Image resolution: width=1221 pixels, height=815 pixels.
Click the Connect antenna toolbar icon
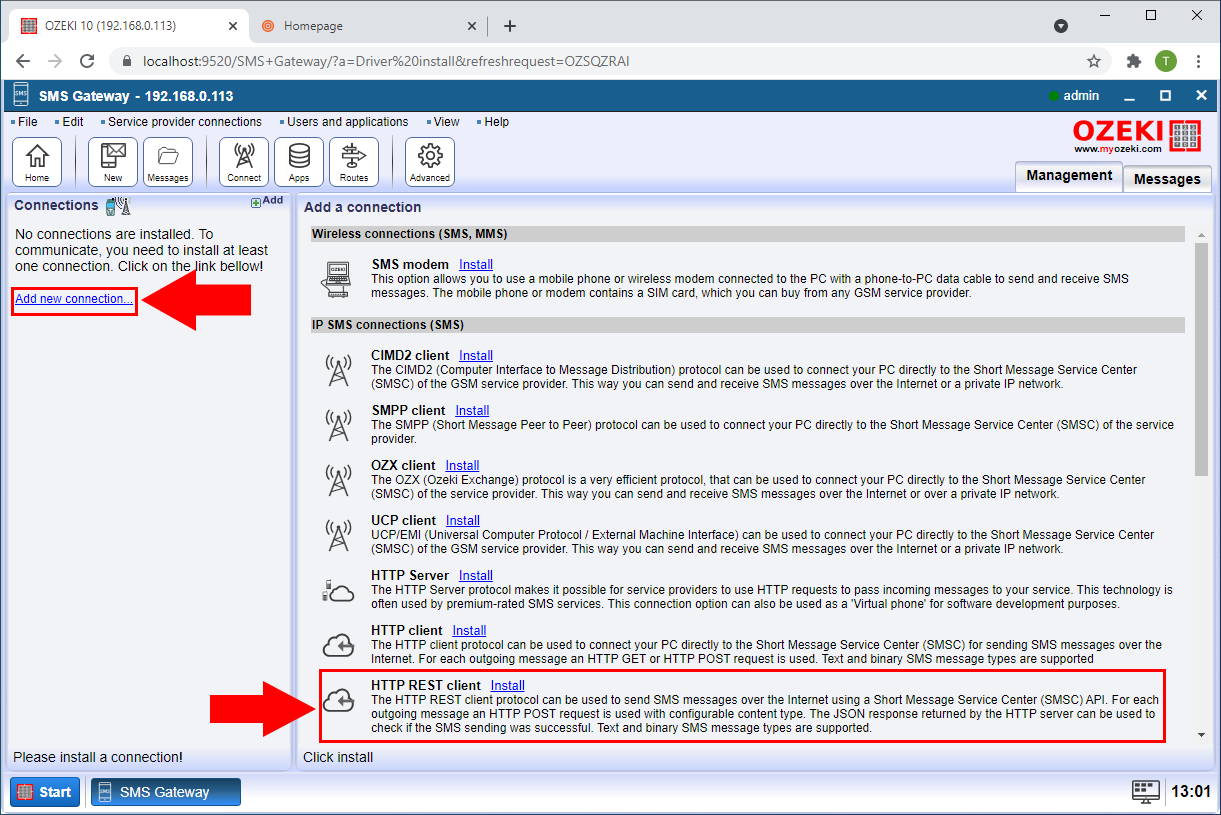click(x=244, y=162)
